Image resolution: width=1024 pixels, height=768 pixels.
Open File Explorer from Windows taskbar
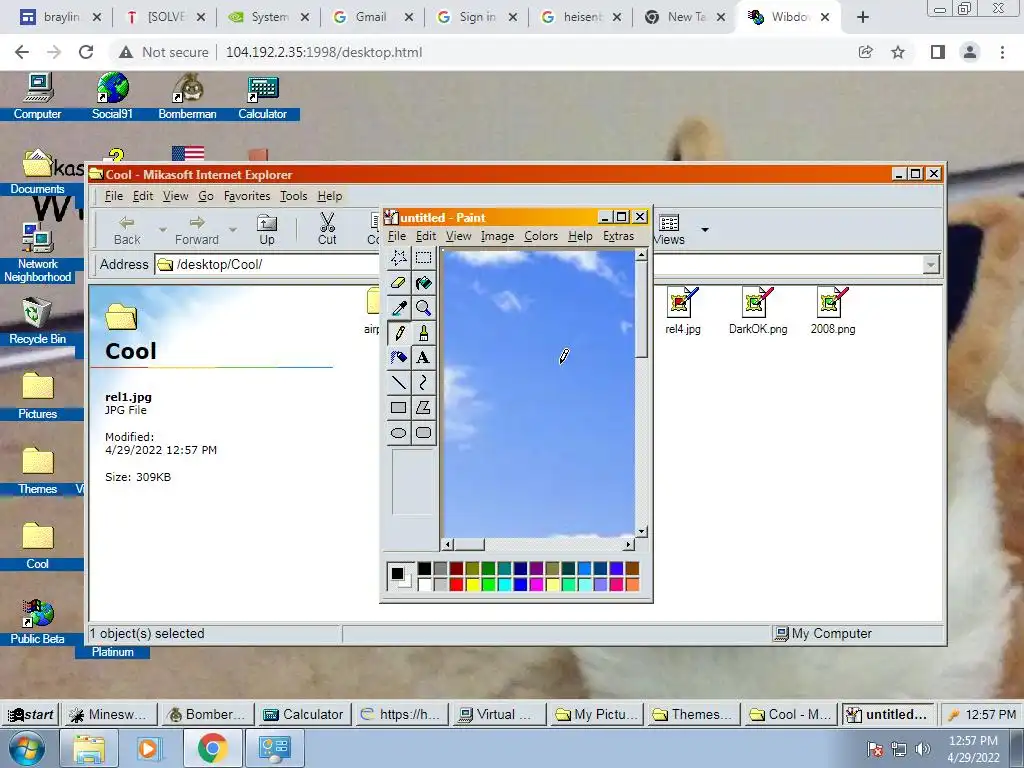(x=88, y=748)
